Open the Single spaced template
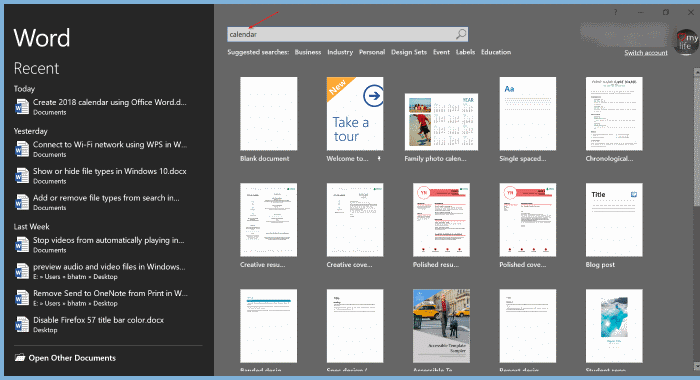Screen dimensions: 700x380 pos(528,113)
